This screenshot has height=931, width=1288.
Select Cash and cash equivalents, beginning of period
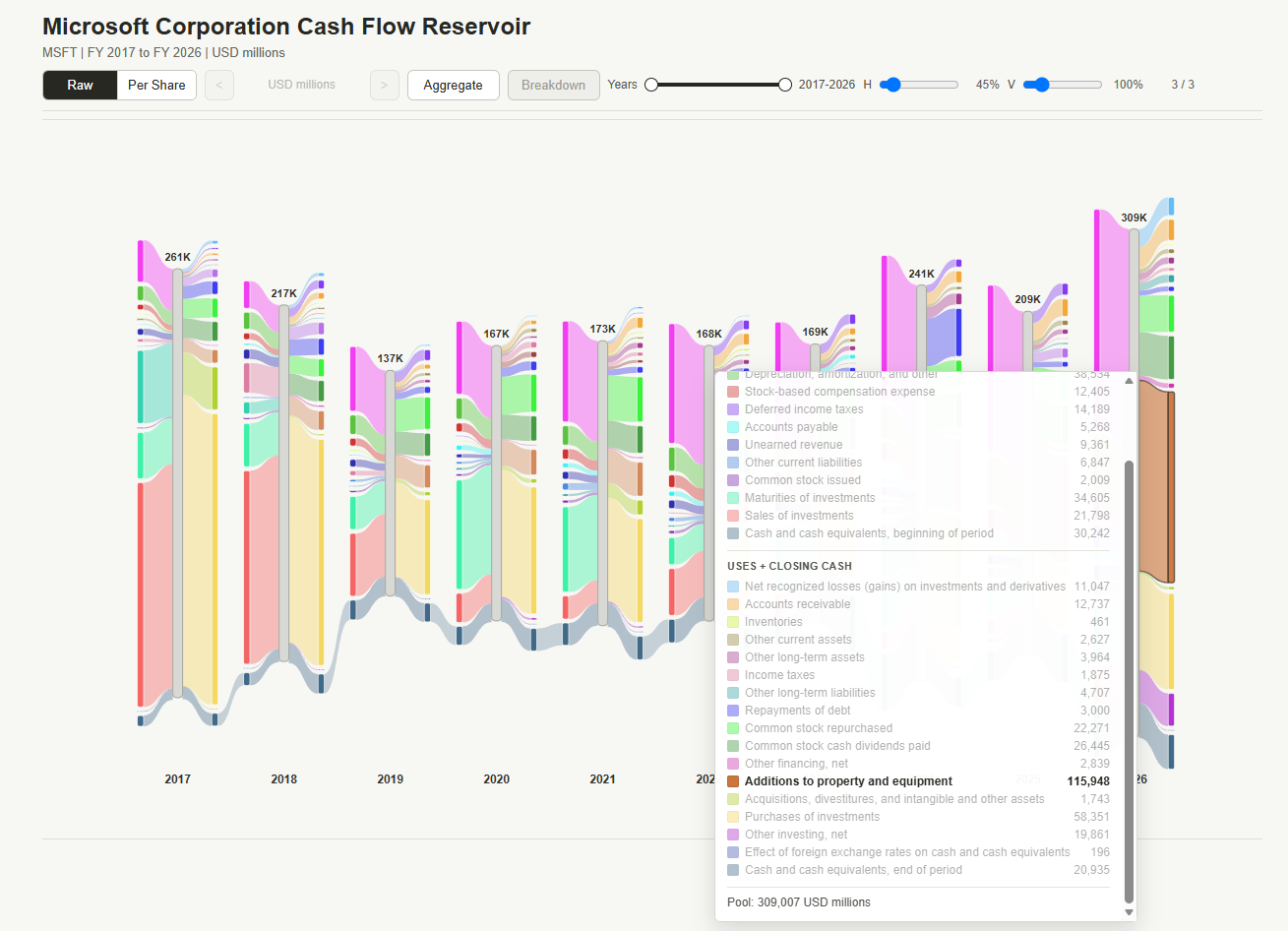[x=869, y=533]
